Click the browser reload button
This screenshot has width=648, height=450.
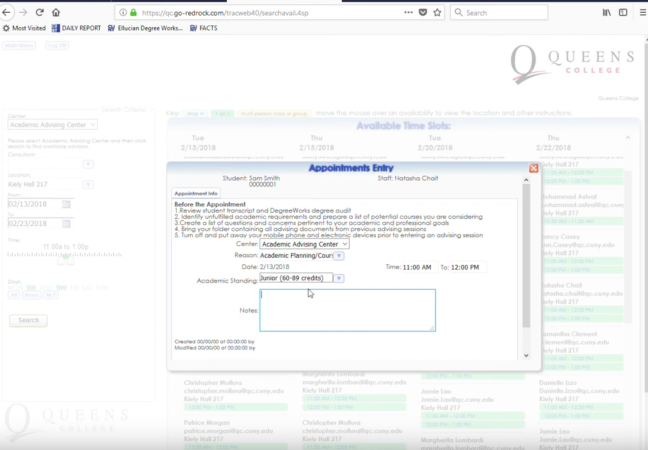coord(39,13)
